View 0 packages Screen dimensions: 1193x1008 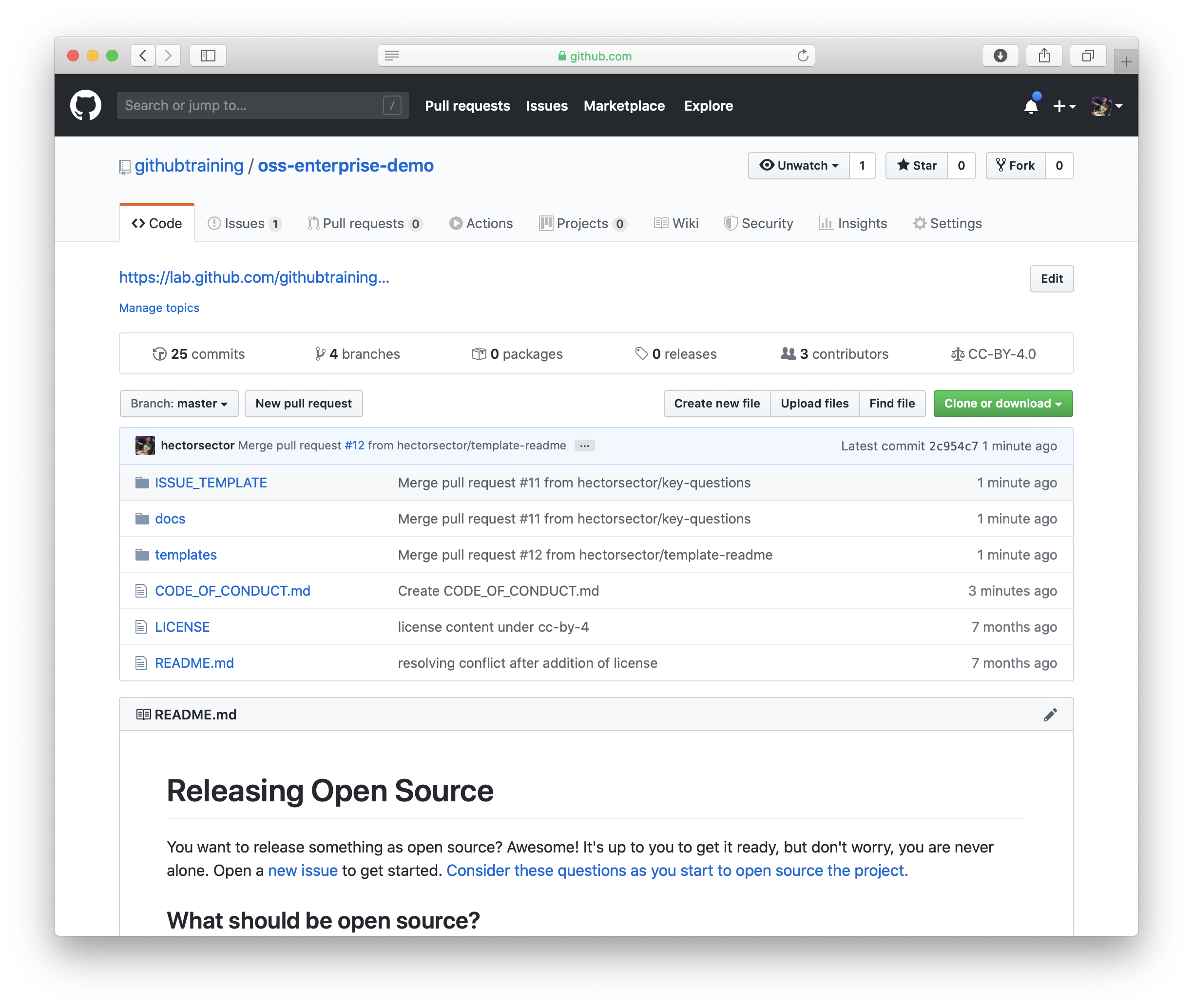[517, 354]
